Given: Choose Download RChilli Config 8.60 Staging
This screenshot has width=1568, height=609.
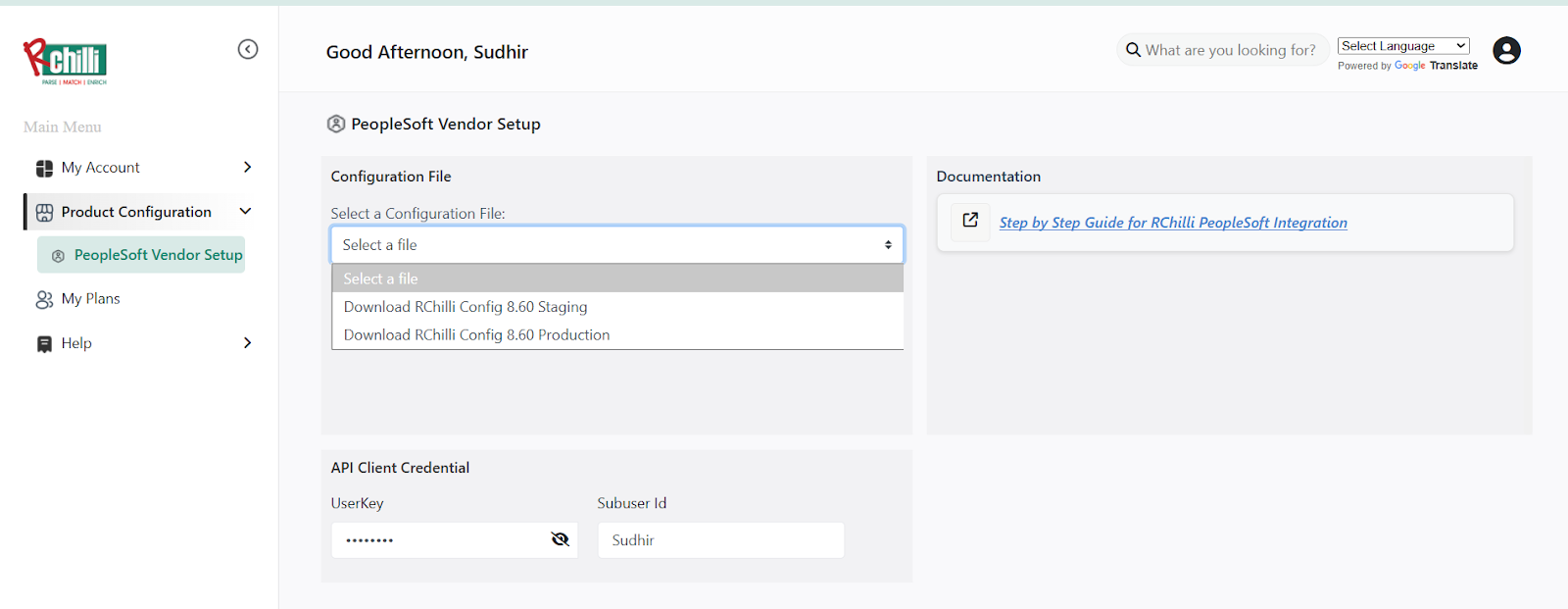Looking at the screenshot, I should coord(465,307).
